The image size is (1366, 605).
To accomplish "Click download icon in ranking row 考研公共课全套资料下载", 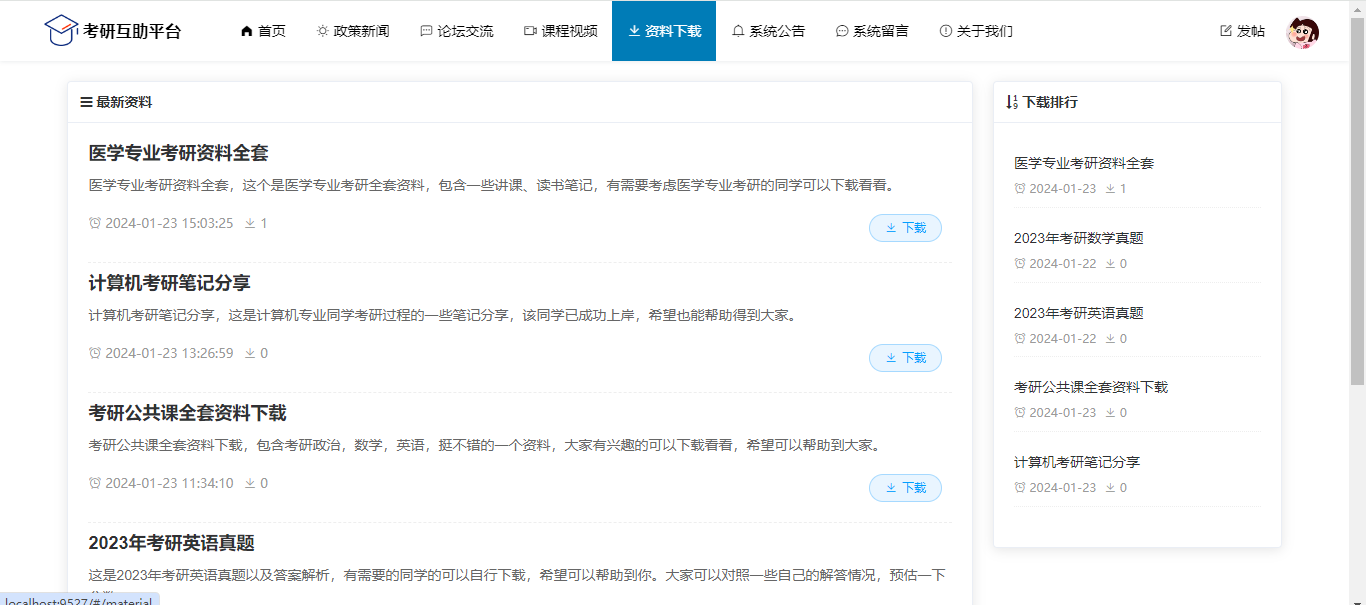I will [x=1110, y=413].
